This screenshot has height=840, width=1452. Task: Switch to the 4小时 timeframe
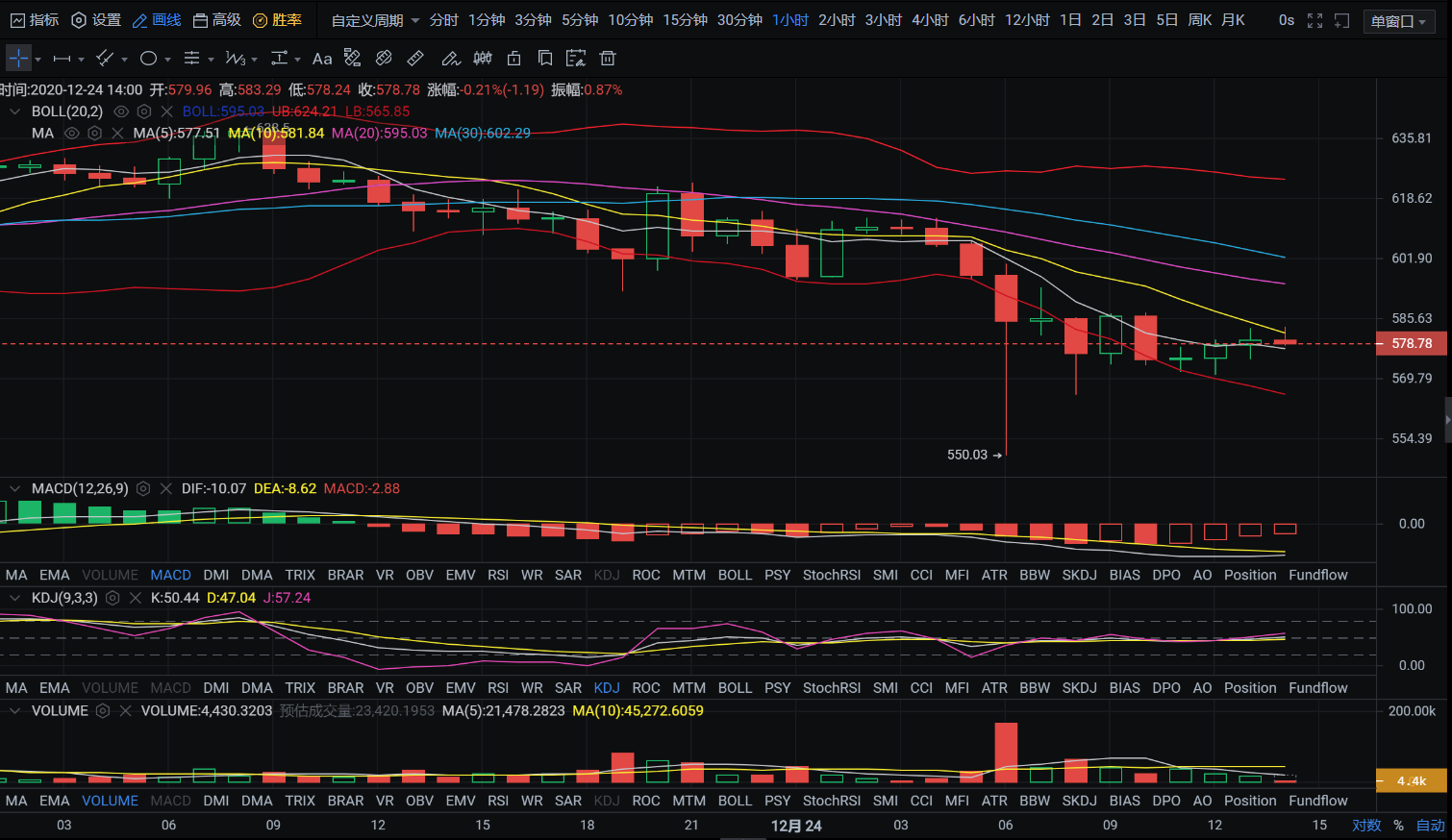coord(929,20)
